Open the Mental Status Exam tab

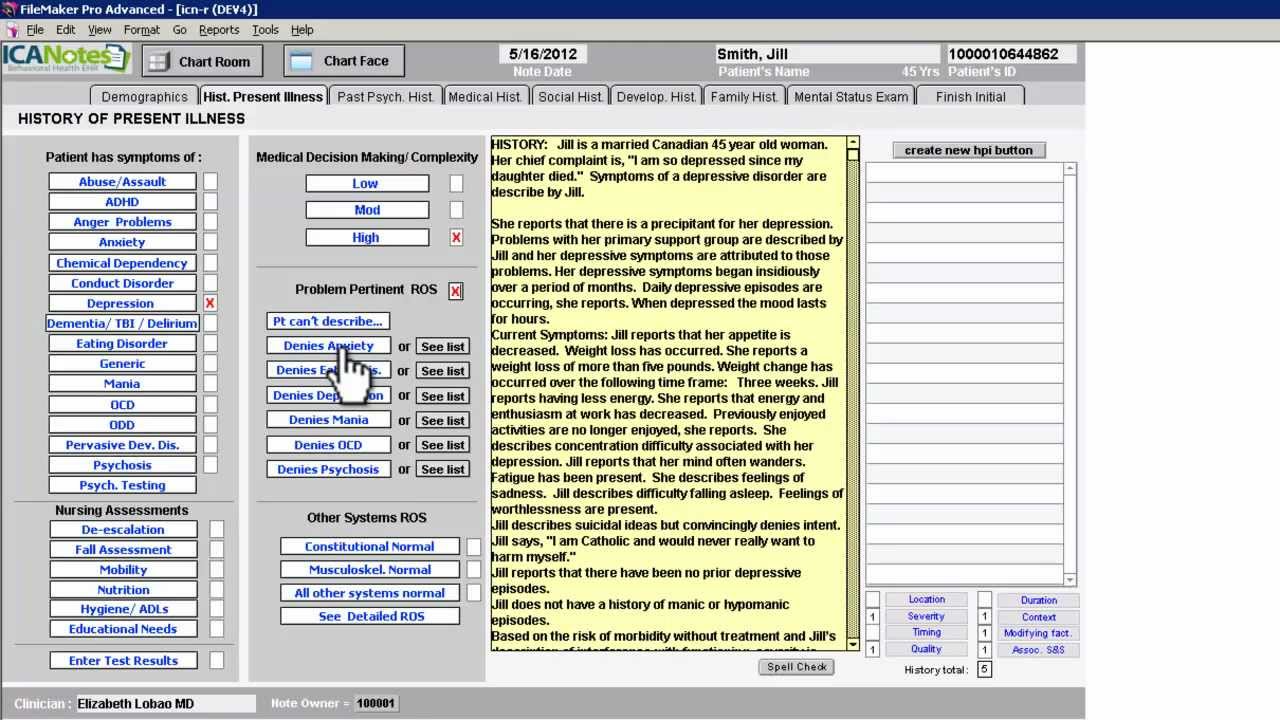851,97
